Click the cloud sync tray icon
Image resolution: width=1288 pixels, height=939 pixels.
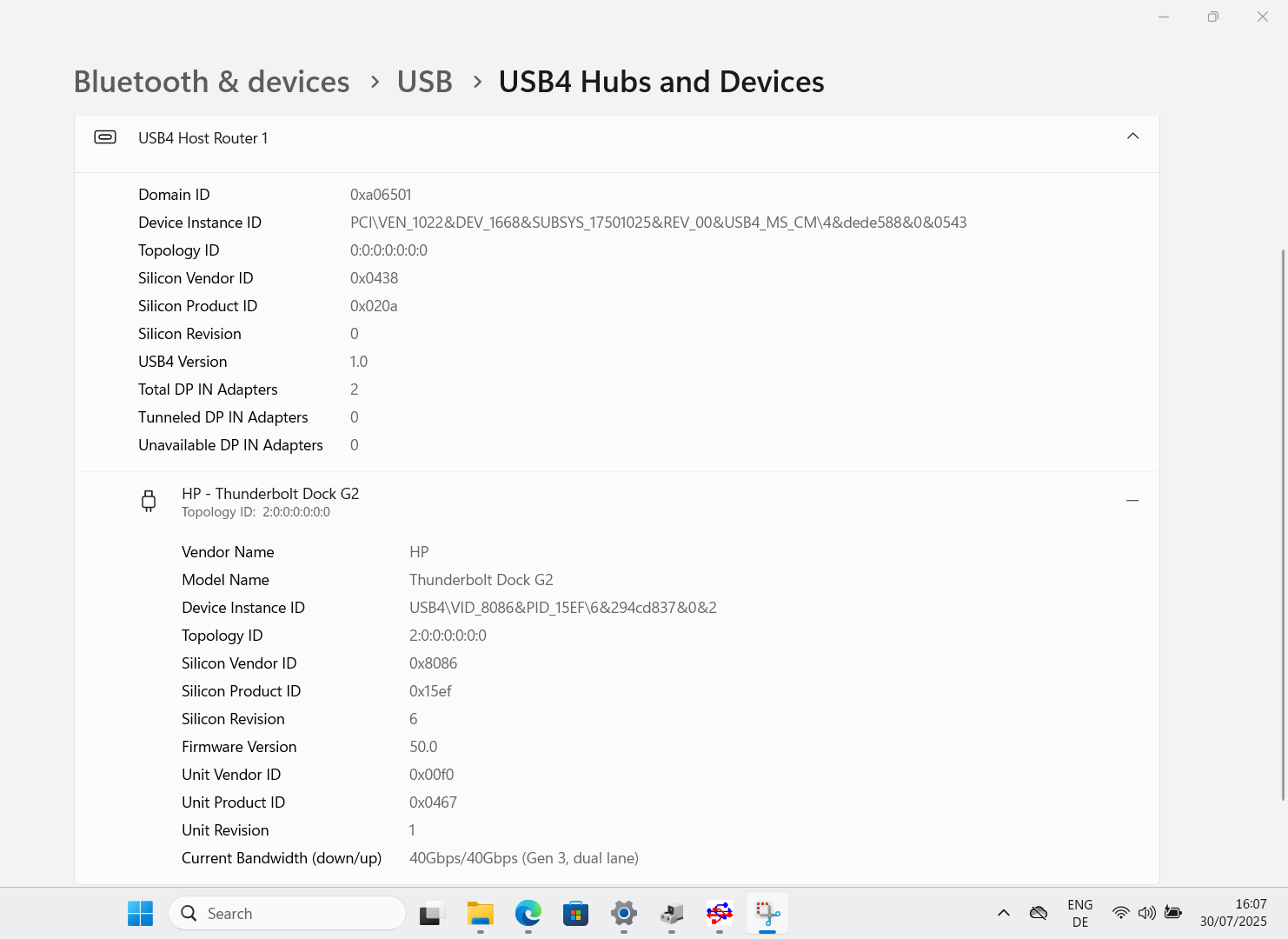pyautogui.click(x=1038, y=913)
